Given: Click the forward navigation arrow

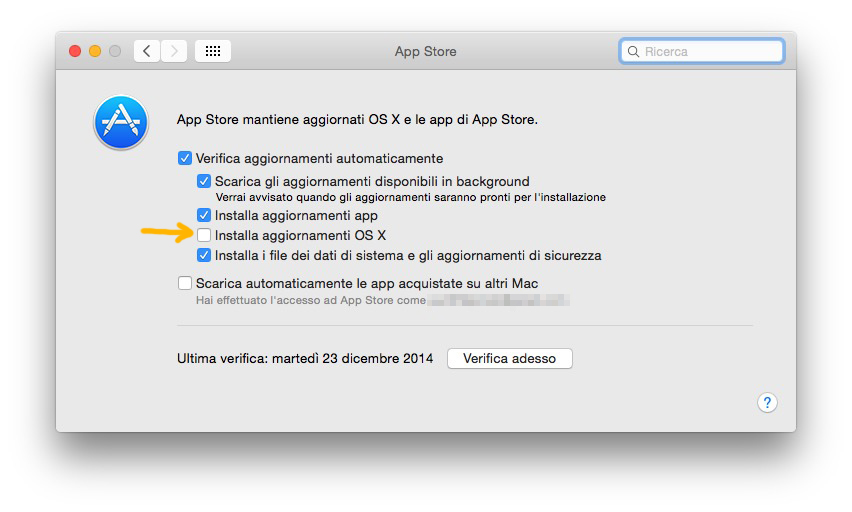Looking at the screenshot, I should pos(174,51).
